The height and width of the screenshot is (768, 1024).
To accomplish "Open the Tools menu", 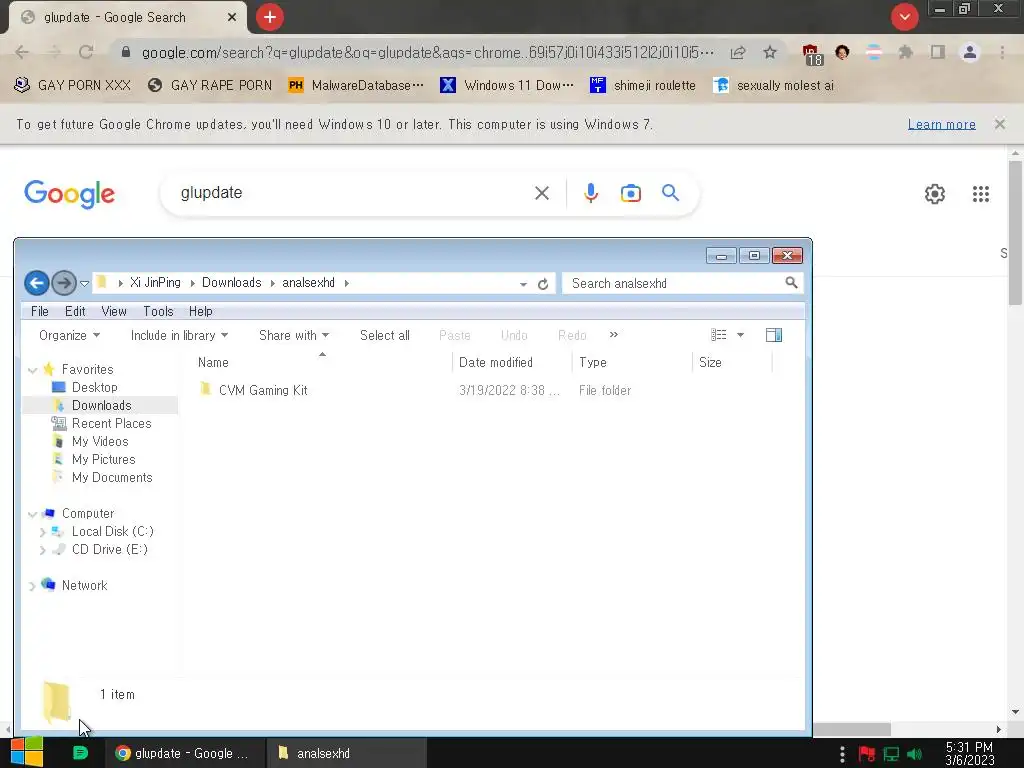I will (x=158, y=312).
